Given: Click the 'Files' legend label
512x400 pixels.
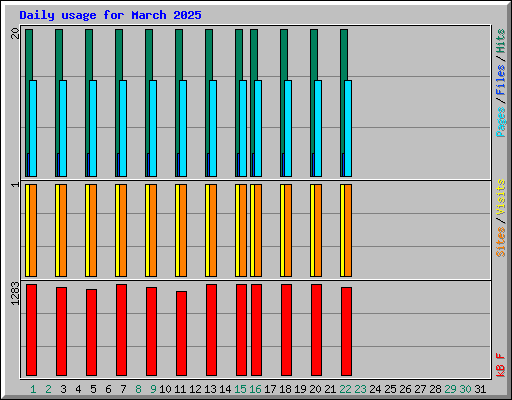Looking at the screenshot, I should (500, 80).
